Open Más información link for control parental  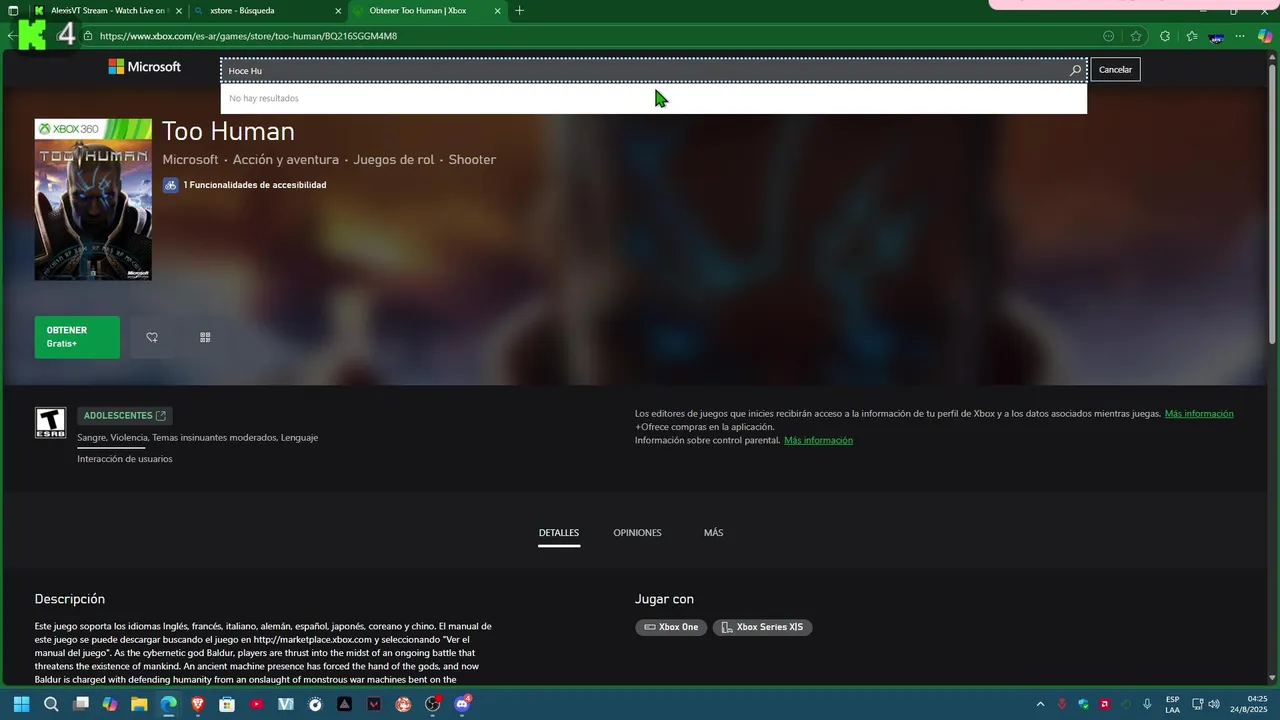tap(818, 440)
